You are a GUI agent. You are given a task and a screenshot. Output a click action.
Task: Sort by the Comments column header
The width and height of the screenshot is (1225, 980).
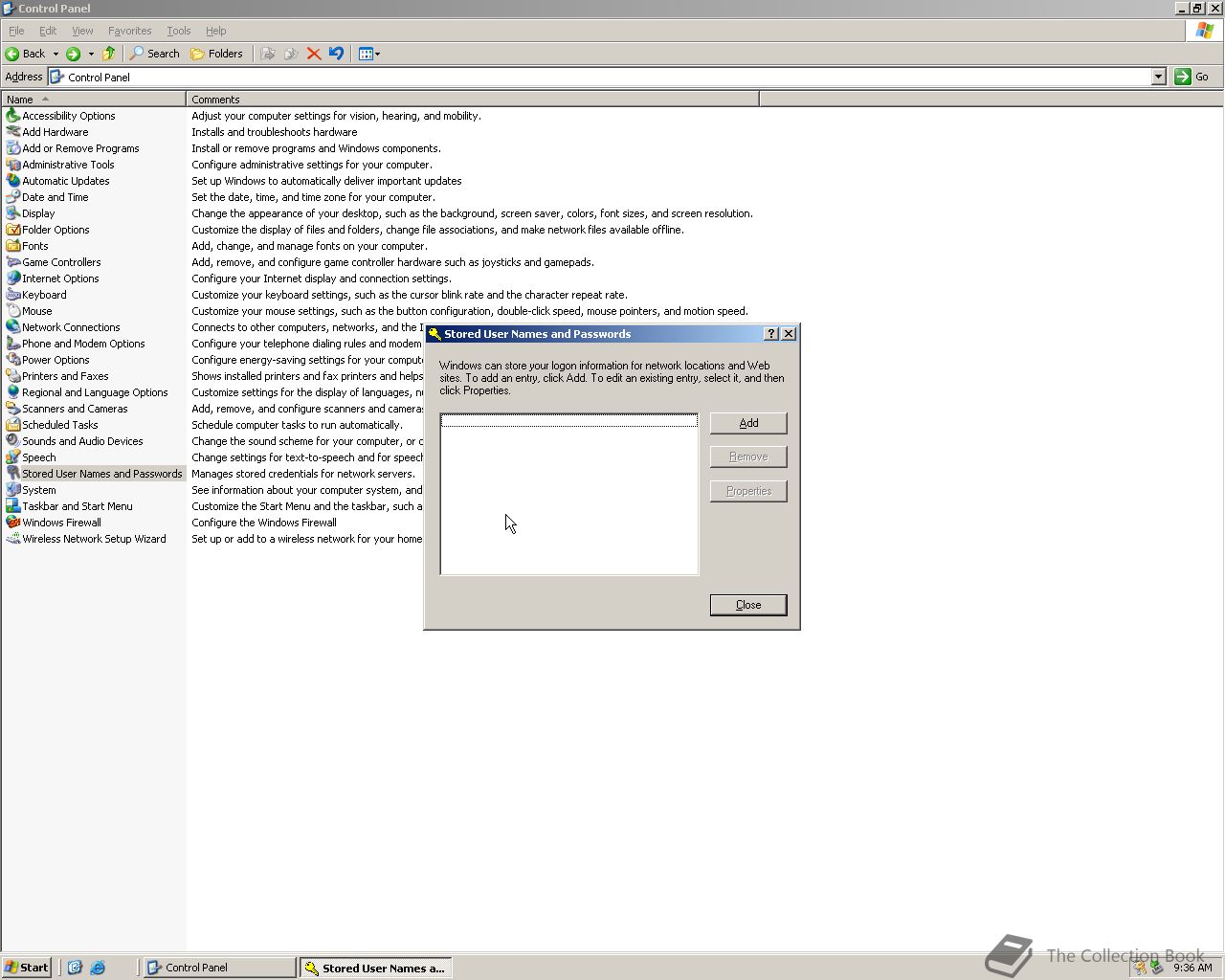point(473,100)
